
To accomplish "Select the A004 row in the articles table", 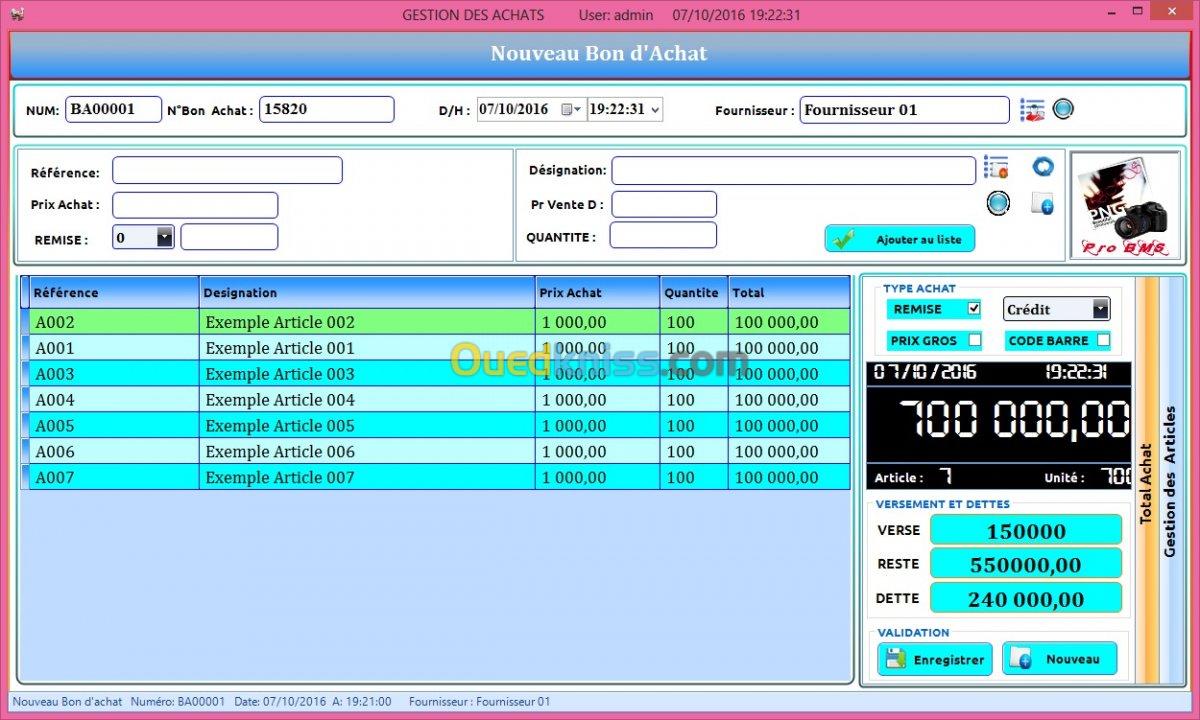I will point(280,400).
